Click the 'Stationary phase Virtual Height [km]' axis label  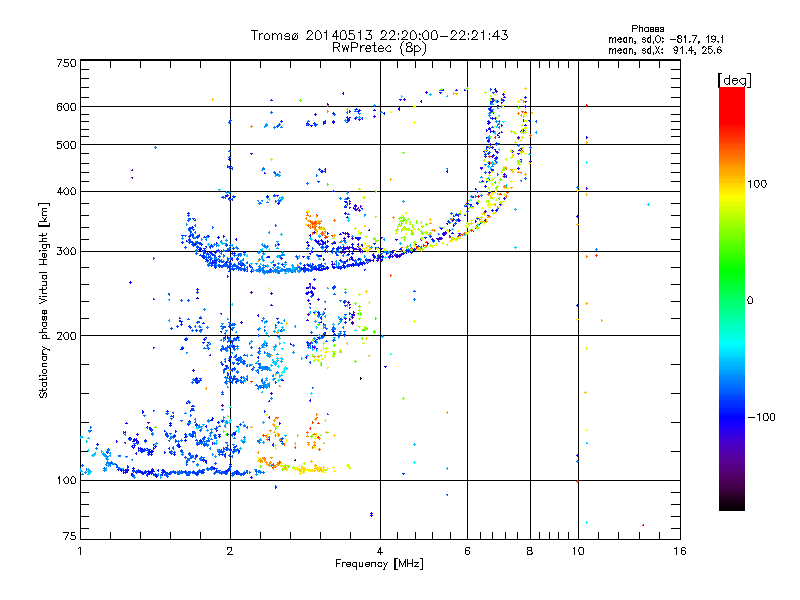coord(44,300)
